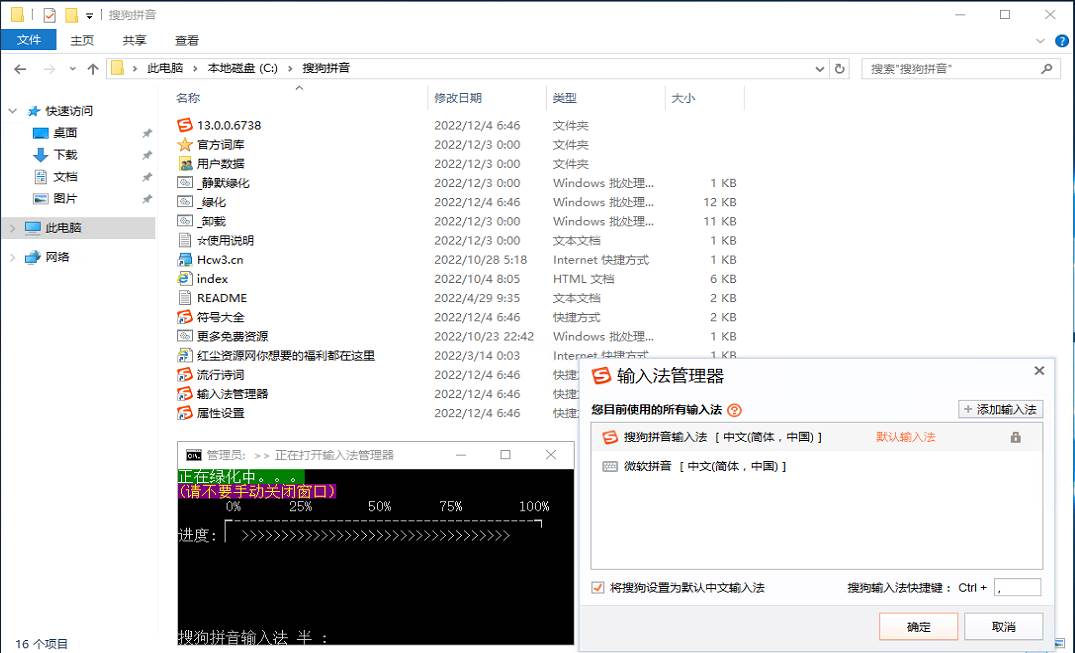Click the star icon for 官方词库 folder

tap(184, 144)
